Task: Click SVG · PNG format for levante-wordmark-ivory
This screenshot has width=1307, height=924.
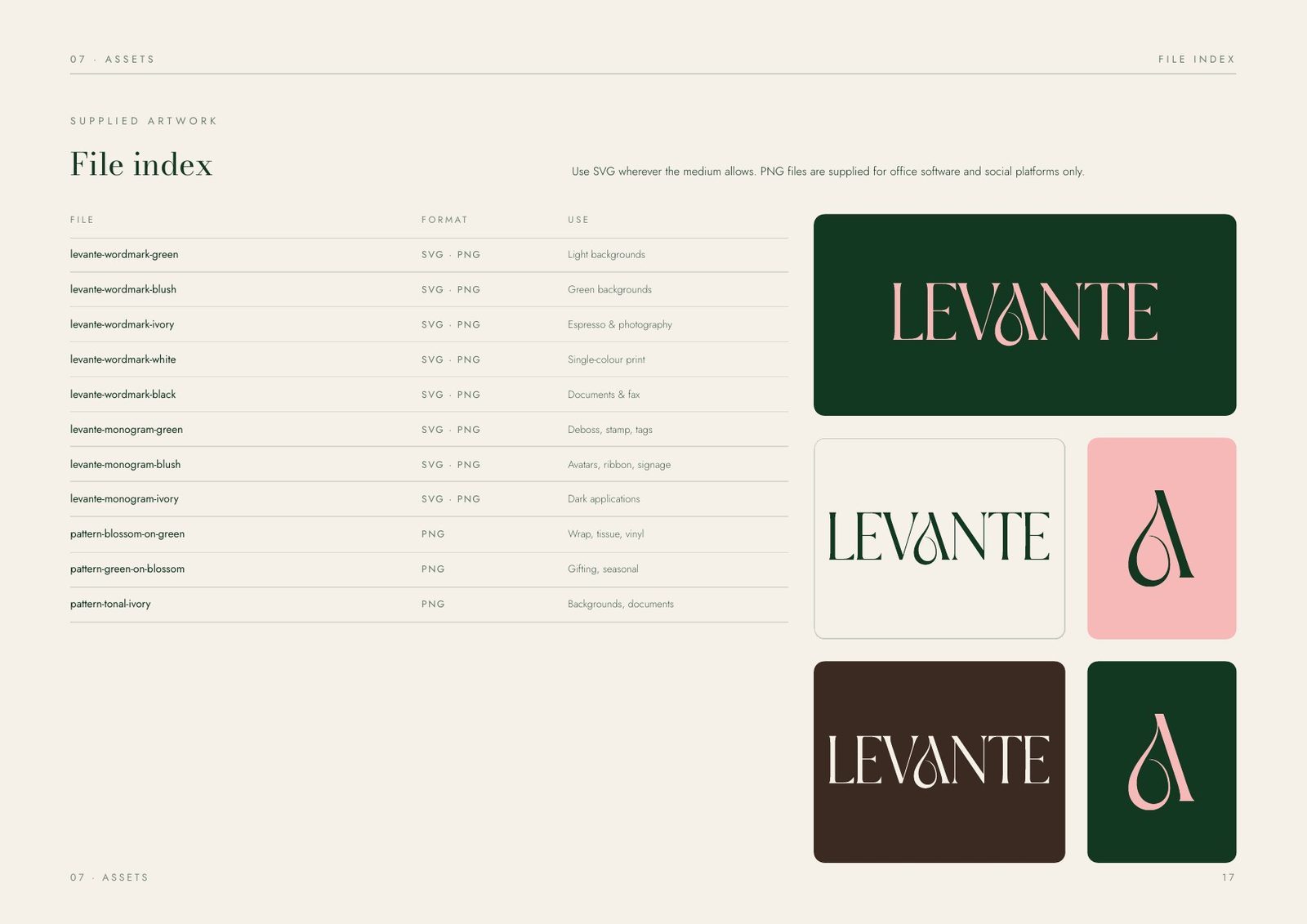Action: (451, 325)
